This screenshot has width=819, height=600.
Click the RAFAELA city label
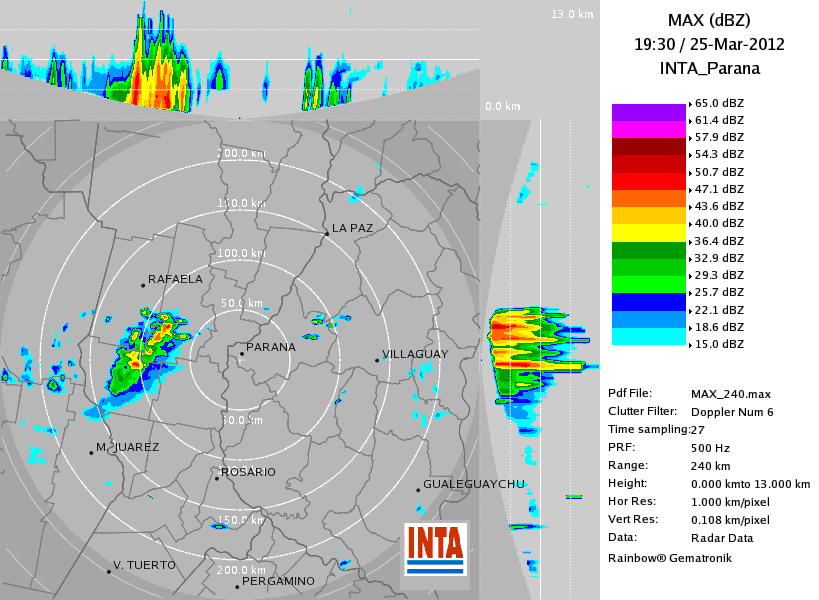pos(175,279)
